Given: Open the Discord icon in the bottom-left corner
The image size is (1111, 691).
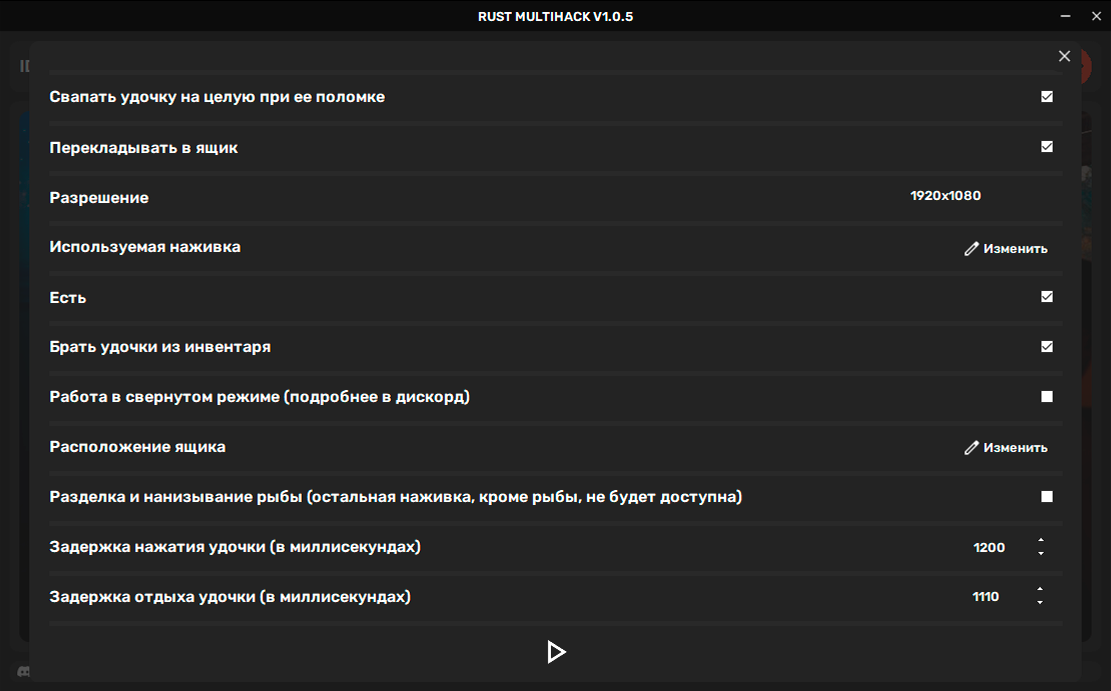Looking at the screenshot, I should (x=22, y=671).
